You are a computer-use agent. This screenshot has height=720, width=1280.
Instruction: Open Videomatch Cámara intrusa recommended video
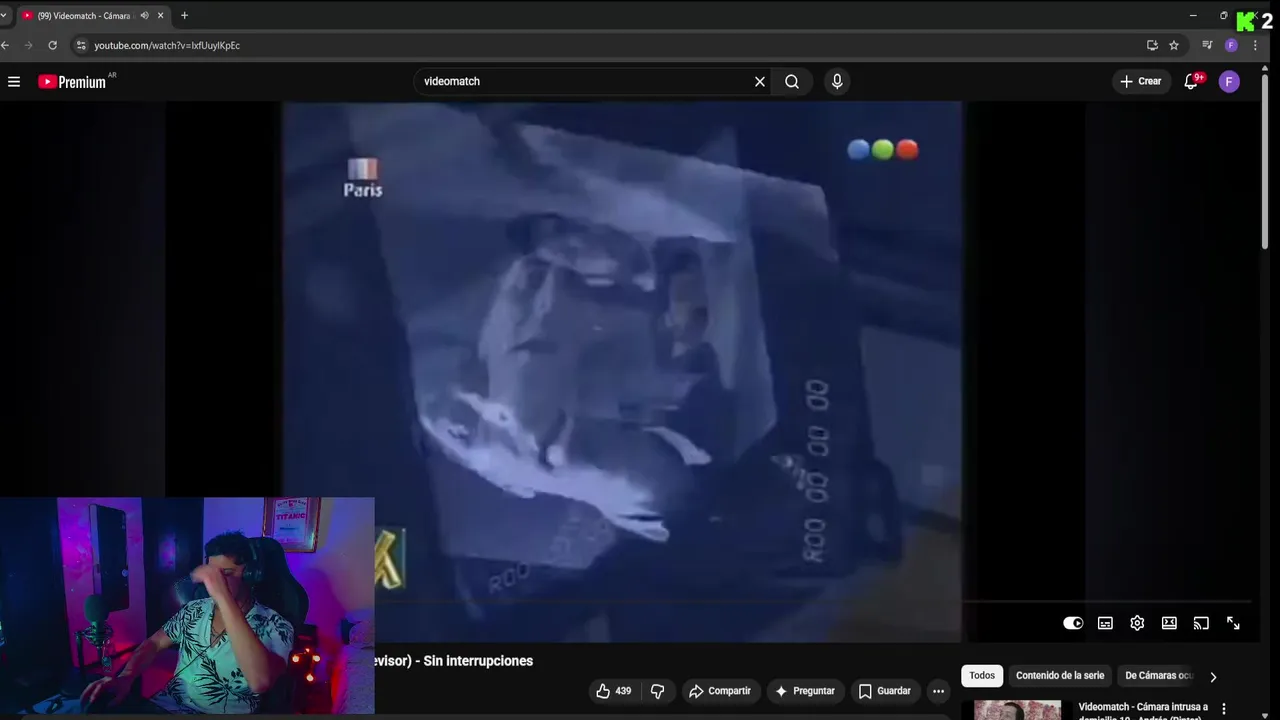(1143, 710)
